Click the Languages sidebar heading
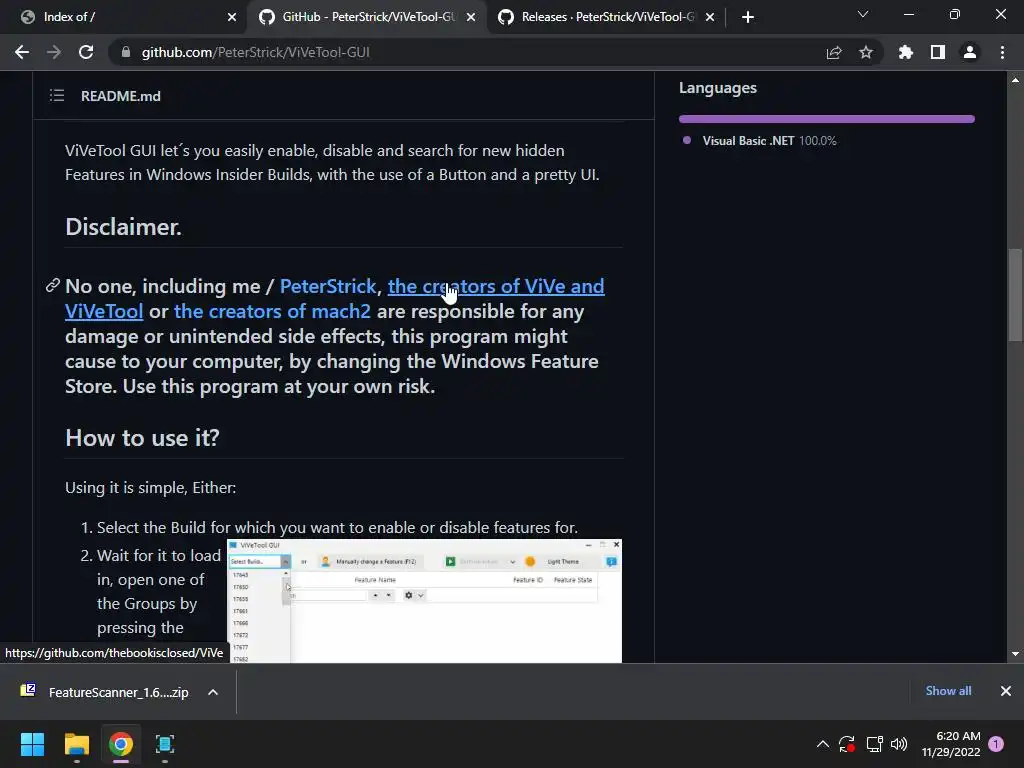Image resolution: width=1024 pixels, height=768 pixels. tap(718, 88)
